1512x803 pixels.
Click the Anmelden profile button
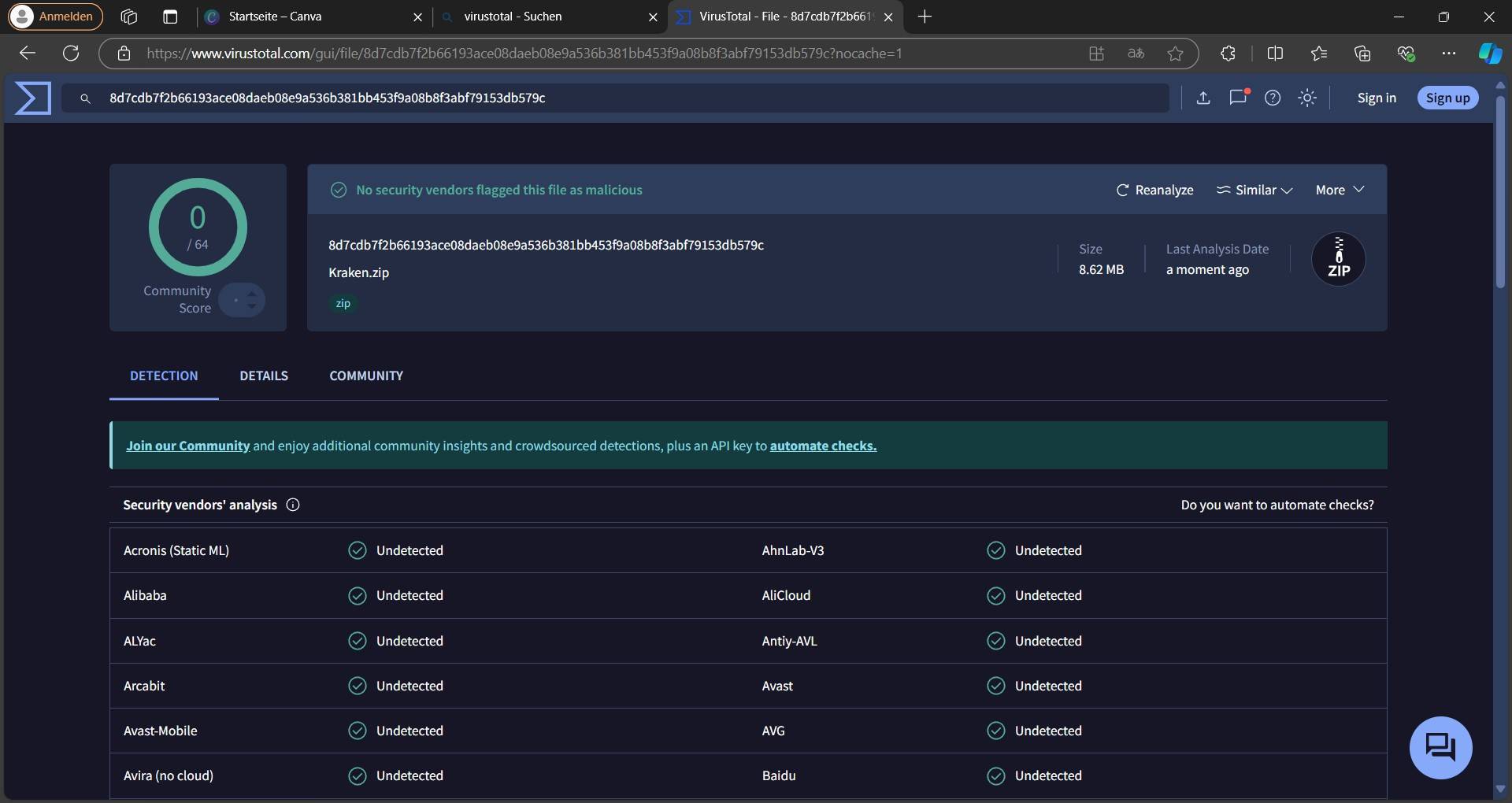click(x=55, y=17)
